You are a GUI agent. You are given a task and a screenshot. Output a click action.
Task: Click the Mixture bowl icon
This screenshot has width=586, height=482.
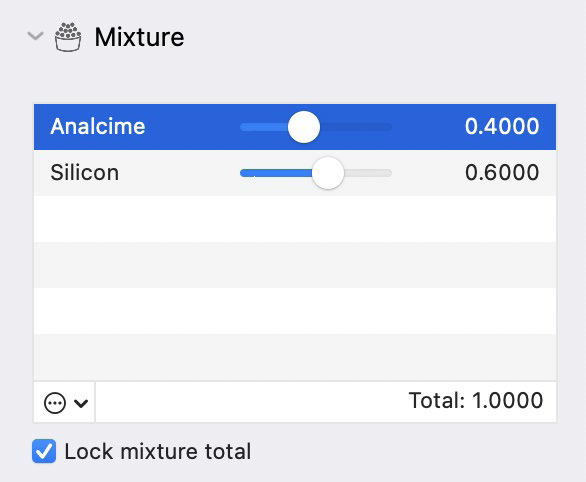[68, 37]
